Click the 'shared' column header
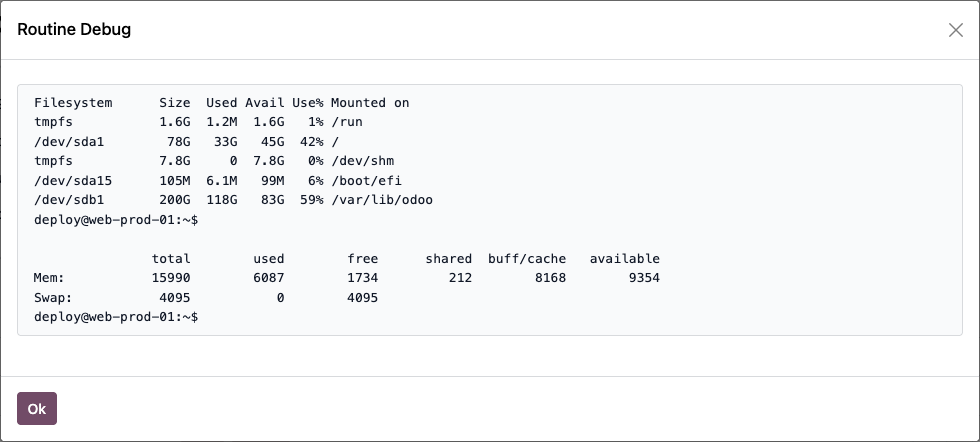980x442 pixels. coord(449,258)
